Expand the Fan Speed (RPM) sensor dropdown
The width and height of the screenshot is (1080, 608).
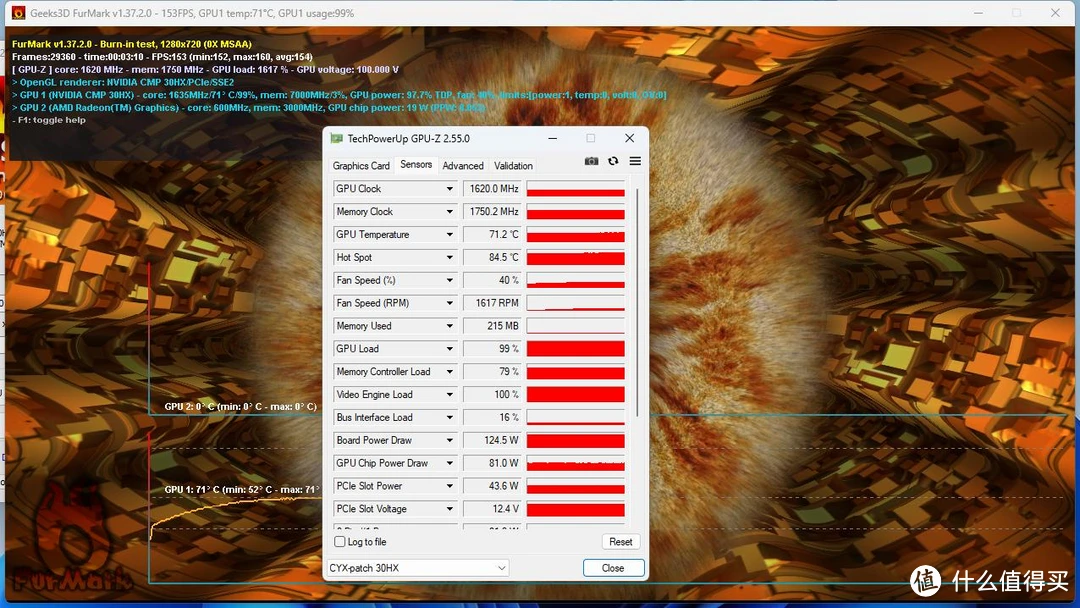click(450, 303)
